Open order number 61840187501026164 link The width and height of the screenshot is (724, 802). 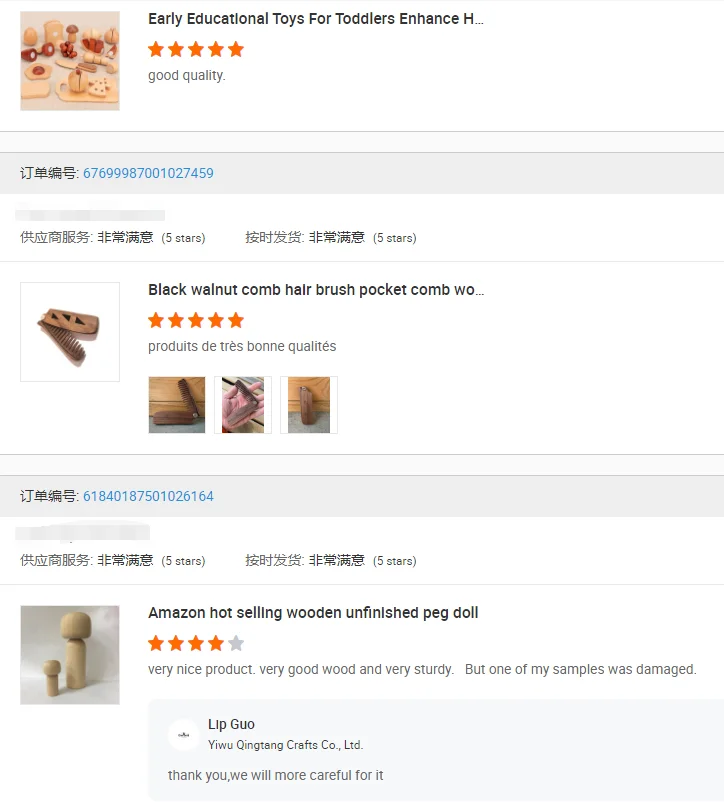(148, 496)
